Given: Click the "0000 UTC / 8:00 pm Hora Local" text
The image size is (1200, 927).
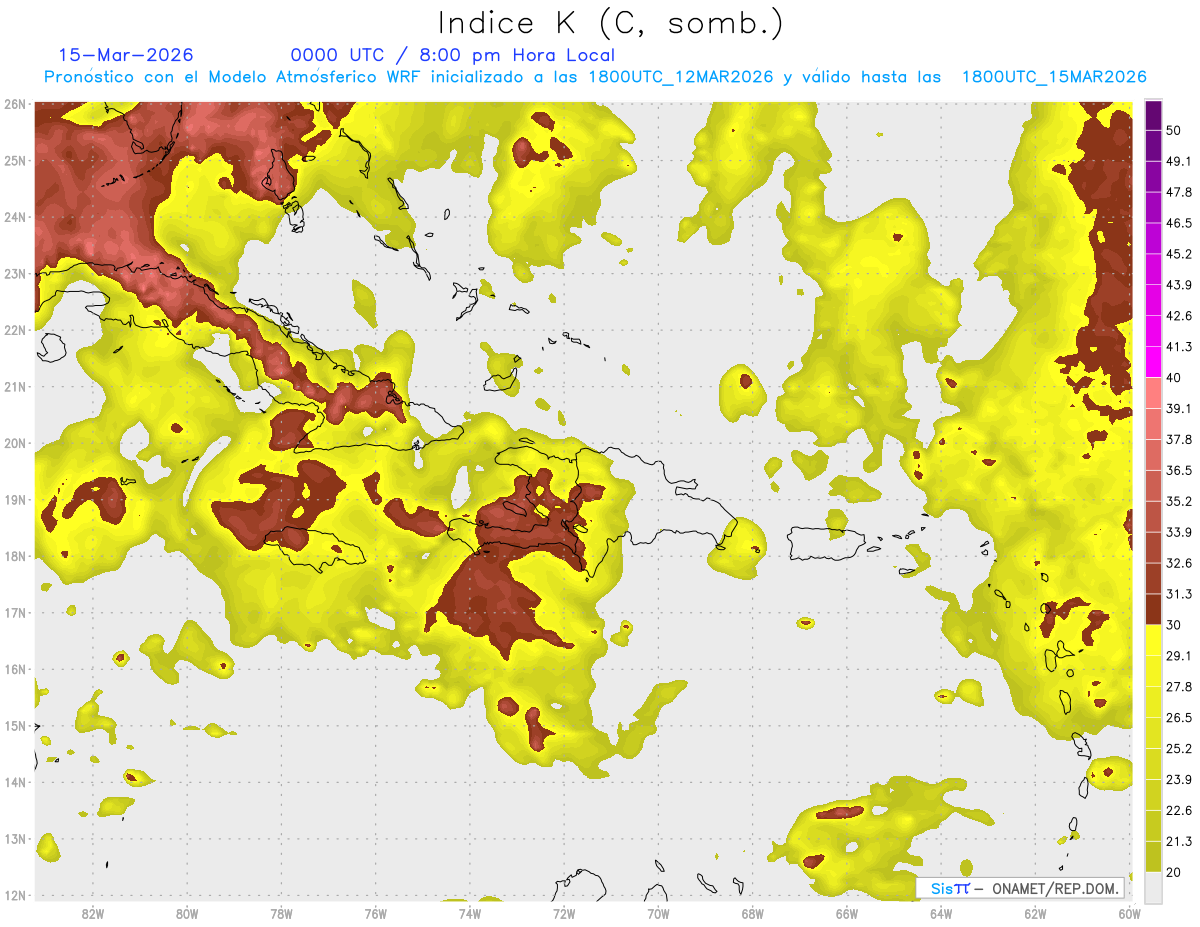Looking at the screenshot, I should 453,56.
